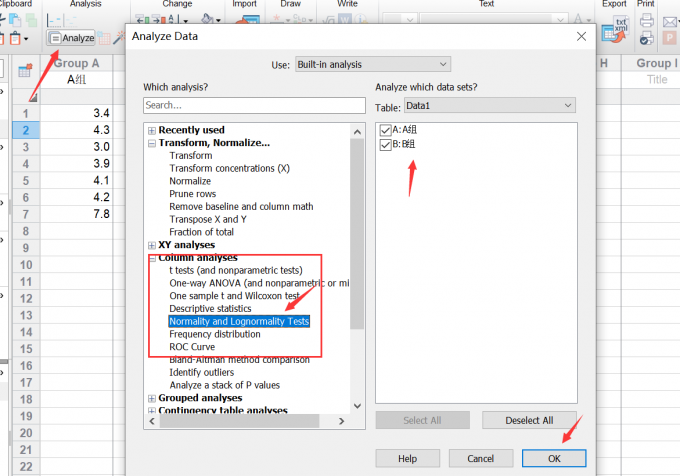Select Prune rows analysis
This screenshot has width=680, height=476.
tap(193, 194)
